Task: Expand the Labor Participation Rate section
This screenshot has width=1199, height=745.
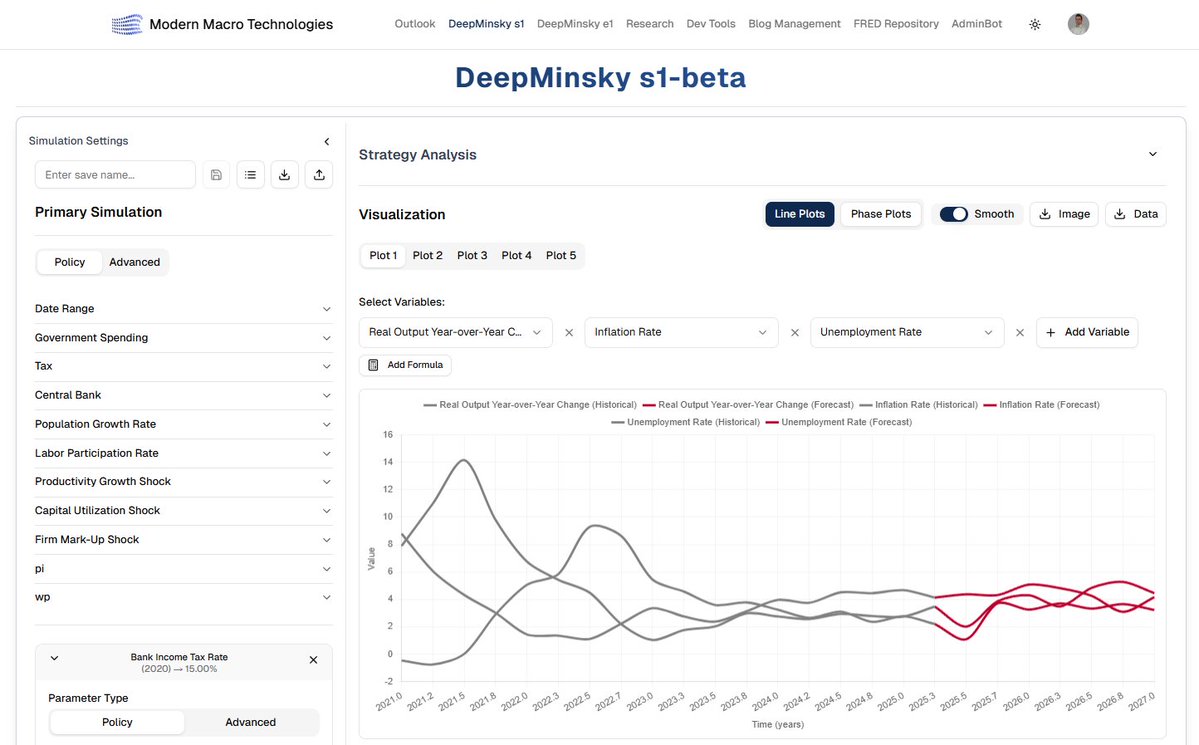Action: (x=183, y=454)
